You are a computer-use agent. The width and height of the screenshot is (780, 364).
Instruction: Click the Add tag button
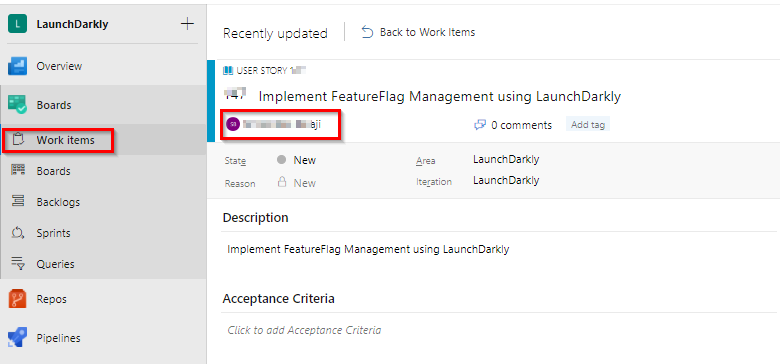point(588,125)
